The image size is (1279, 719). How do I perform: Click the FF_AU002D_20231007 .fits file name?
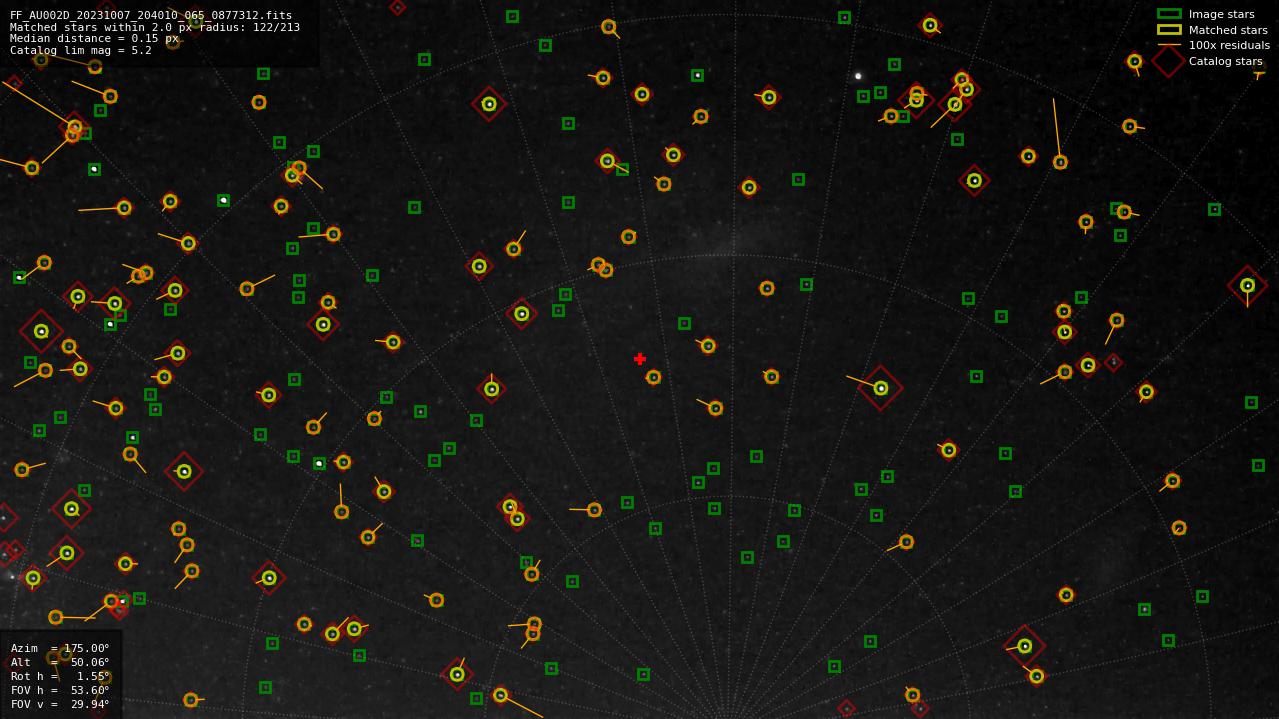(151, 15)
